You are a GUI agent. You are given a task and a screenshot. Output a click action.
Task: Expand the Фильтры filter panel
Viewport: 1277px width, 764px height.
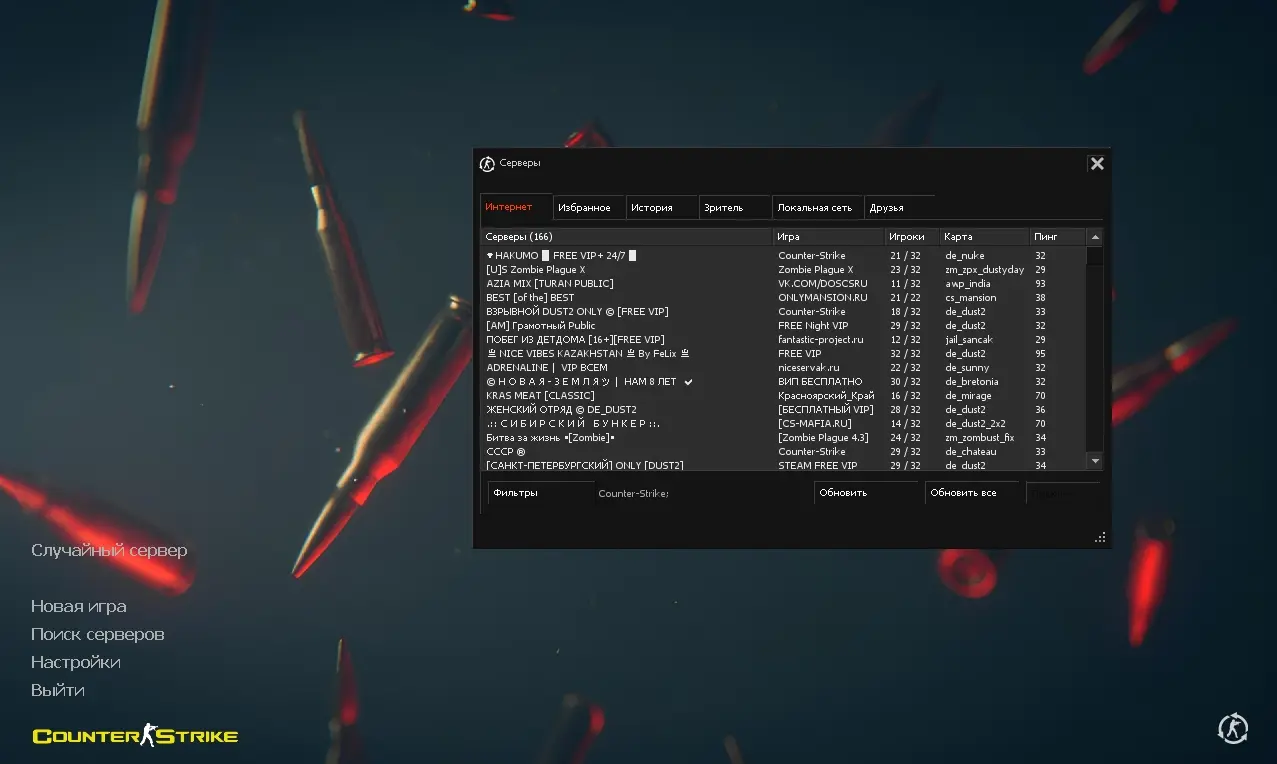(538, 493)
